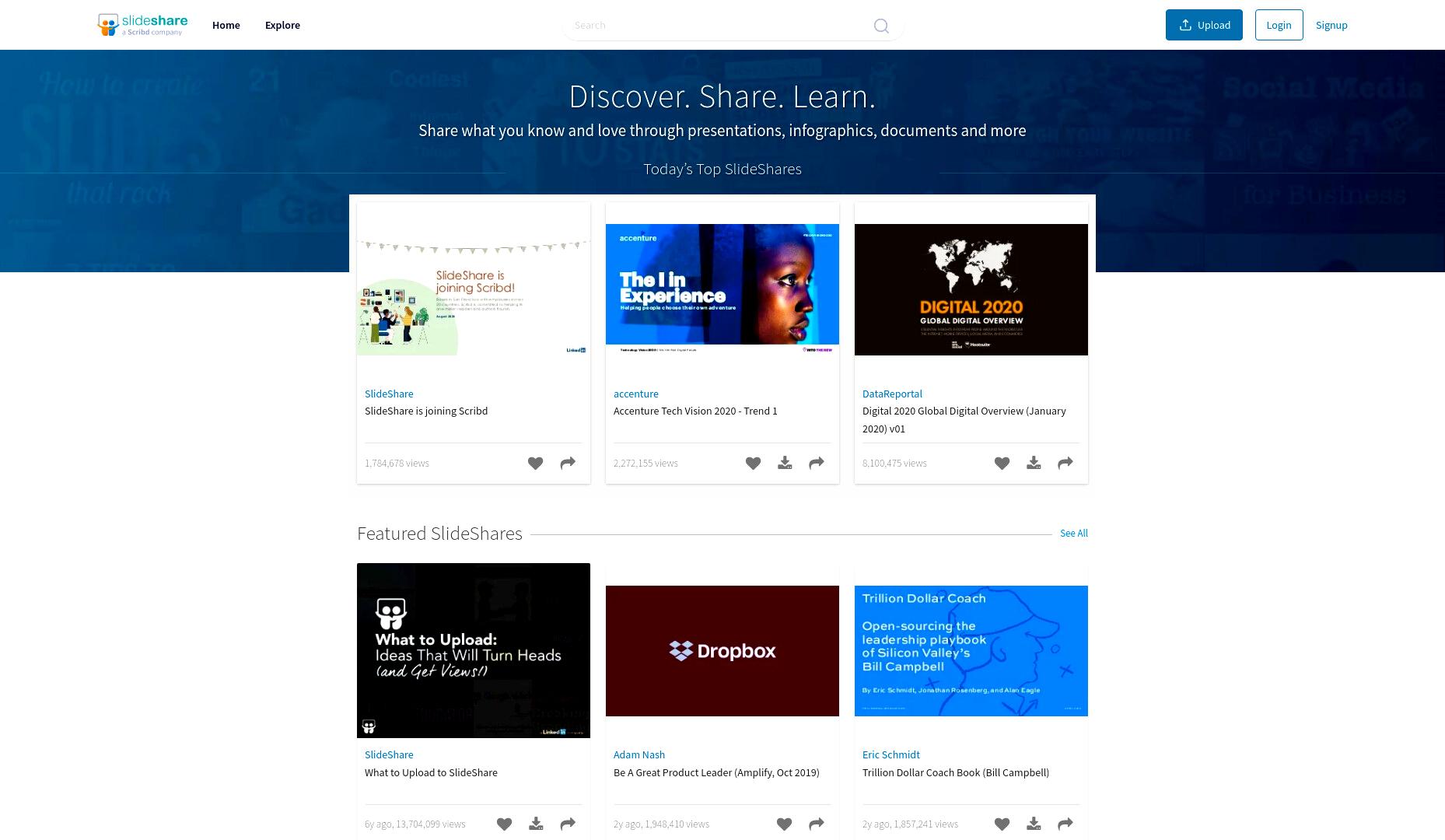1445x840 pixels.
Task: Open 'What to Upload' dark thumbnail
Action: 474,650
